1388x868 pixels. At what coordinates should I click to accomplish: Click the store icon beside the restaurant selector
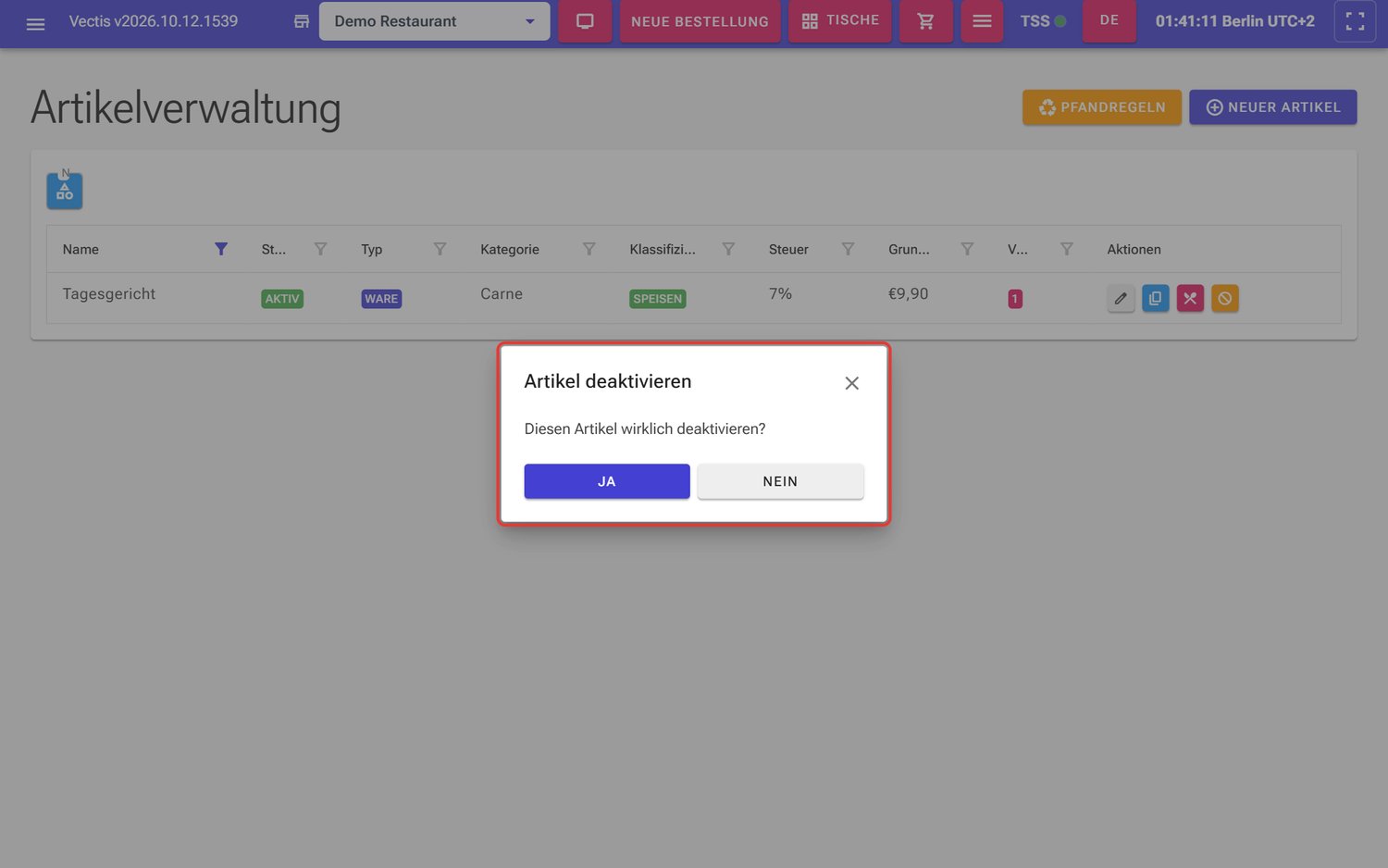[302, 21]
